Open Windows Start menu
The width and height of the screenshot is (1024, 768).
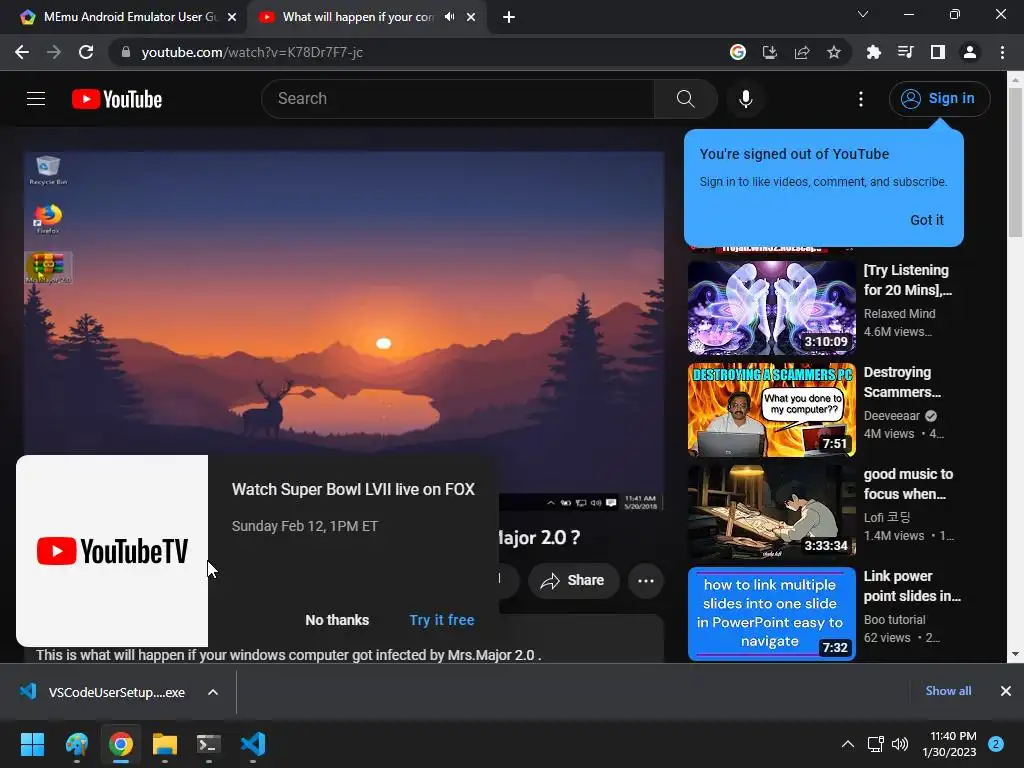tap(32, 744)
